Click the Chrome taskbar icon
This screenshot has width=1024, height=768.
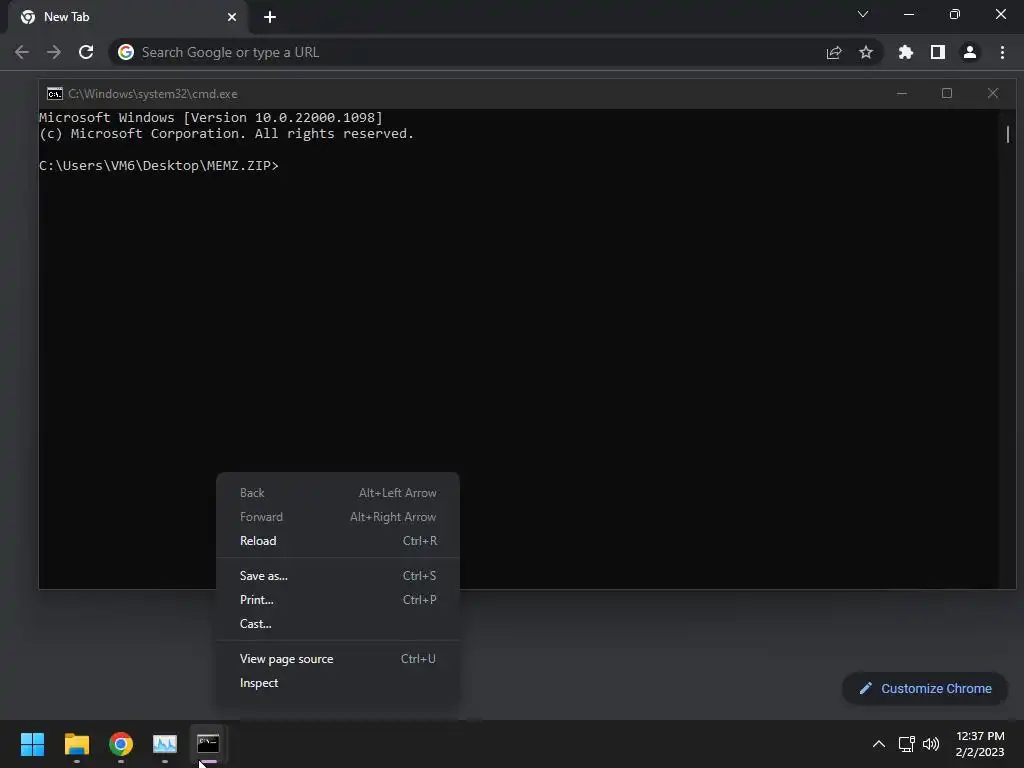(121, 744)
